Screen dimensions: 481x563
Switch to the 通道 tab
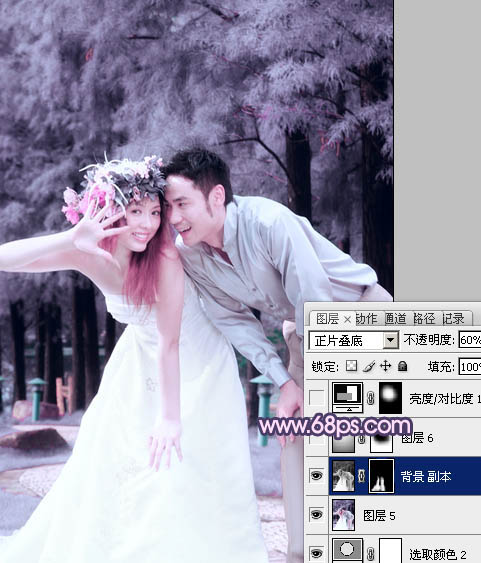point(396,318)
